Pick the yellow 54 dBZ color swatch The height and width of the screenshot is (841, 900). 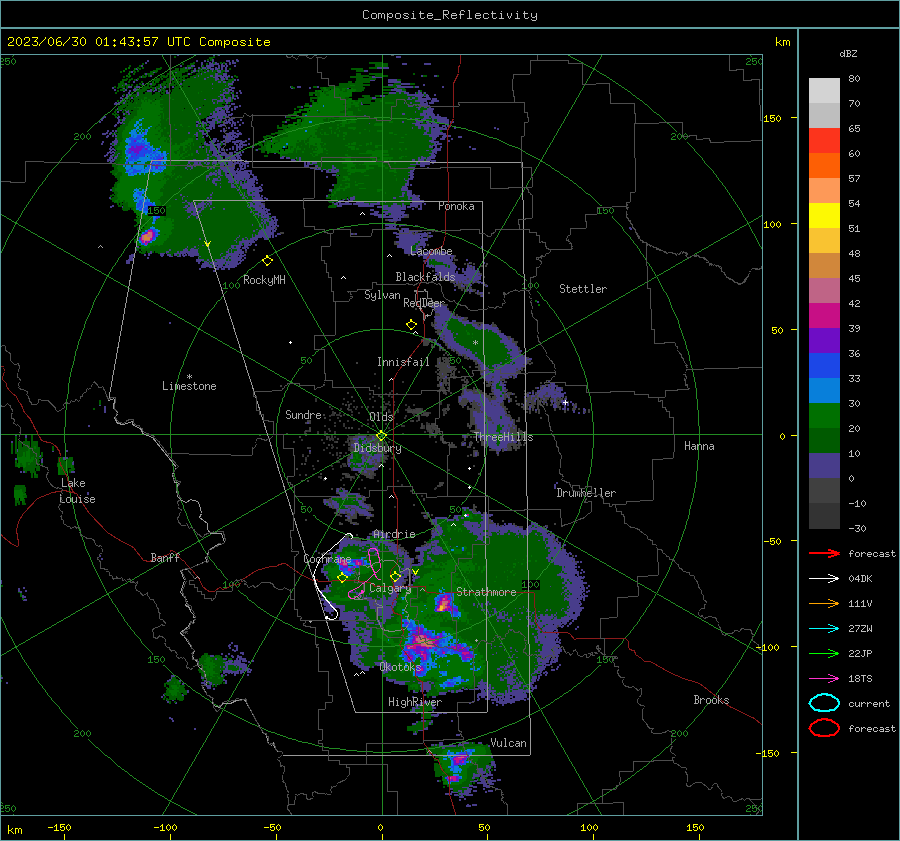tap(824, 215)
